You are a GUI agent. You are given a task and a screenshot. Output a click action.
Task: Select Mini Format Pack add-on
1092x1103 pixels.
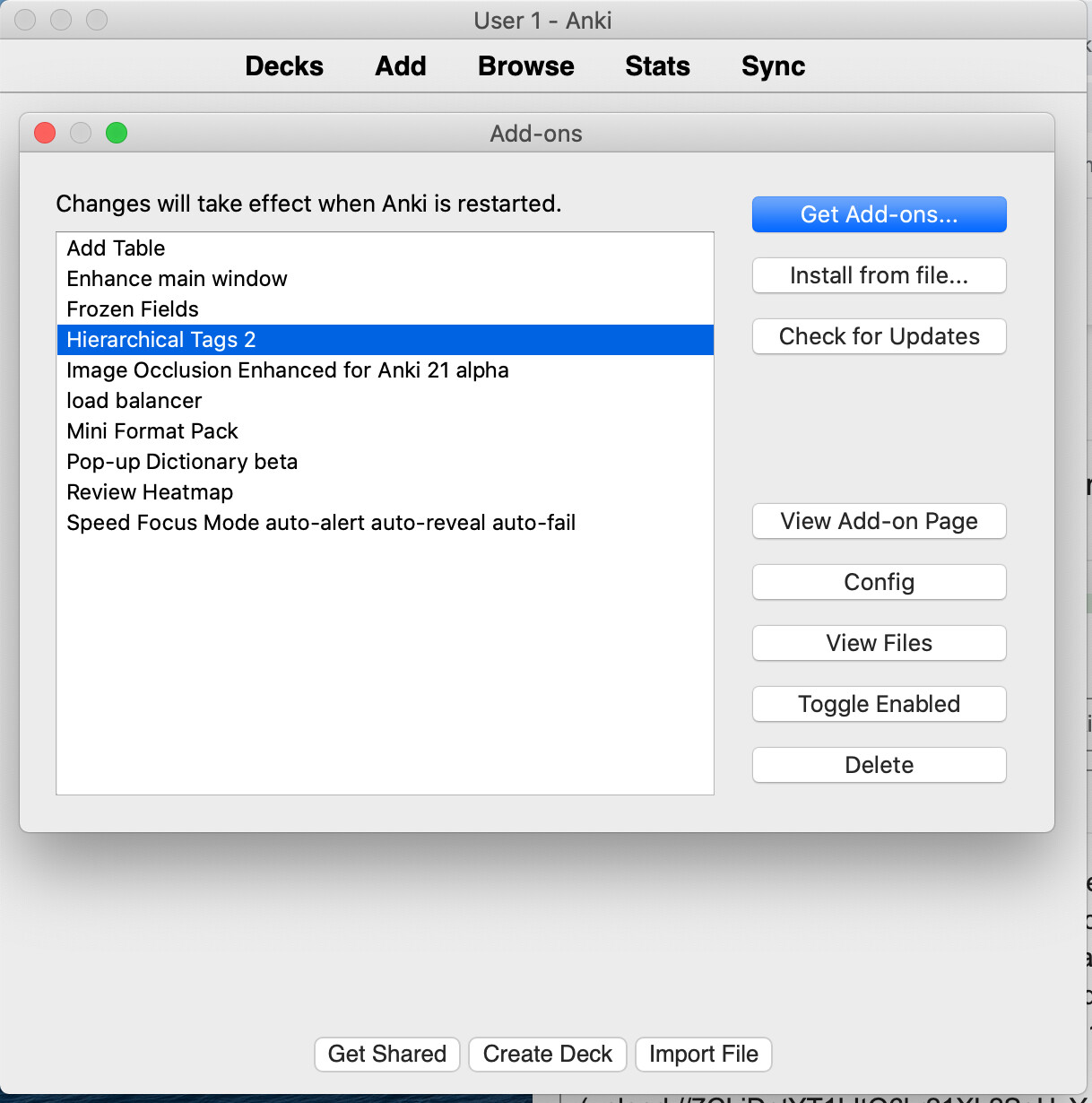point(385,431)
